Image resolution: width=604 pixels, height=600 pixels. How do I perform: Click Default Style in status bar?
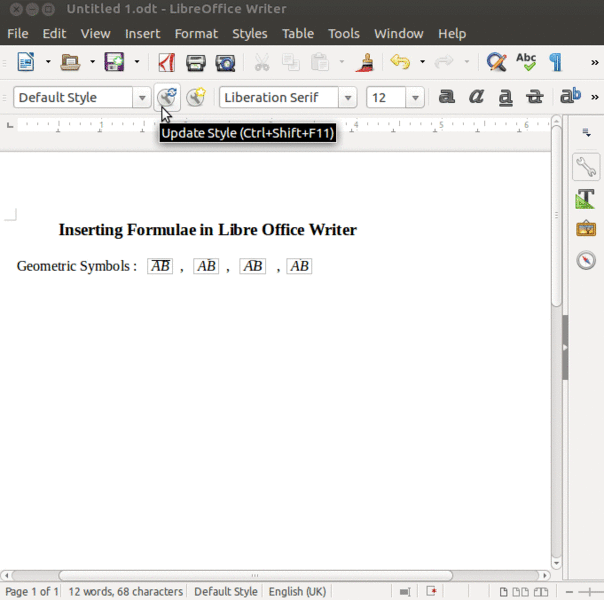pos(226,591)
